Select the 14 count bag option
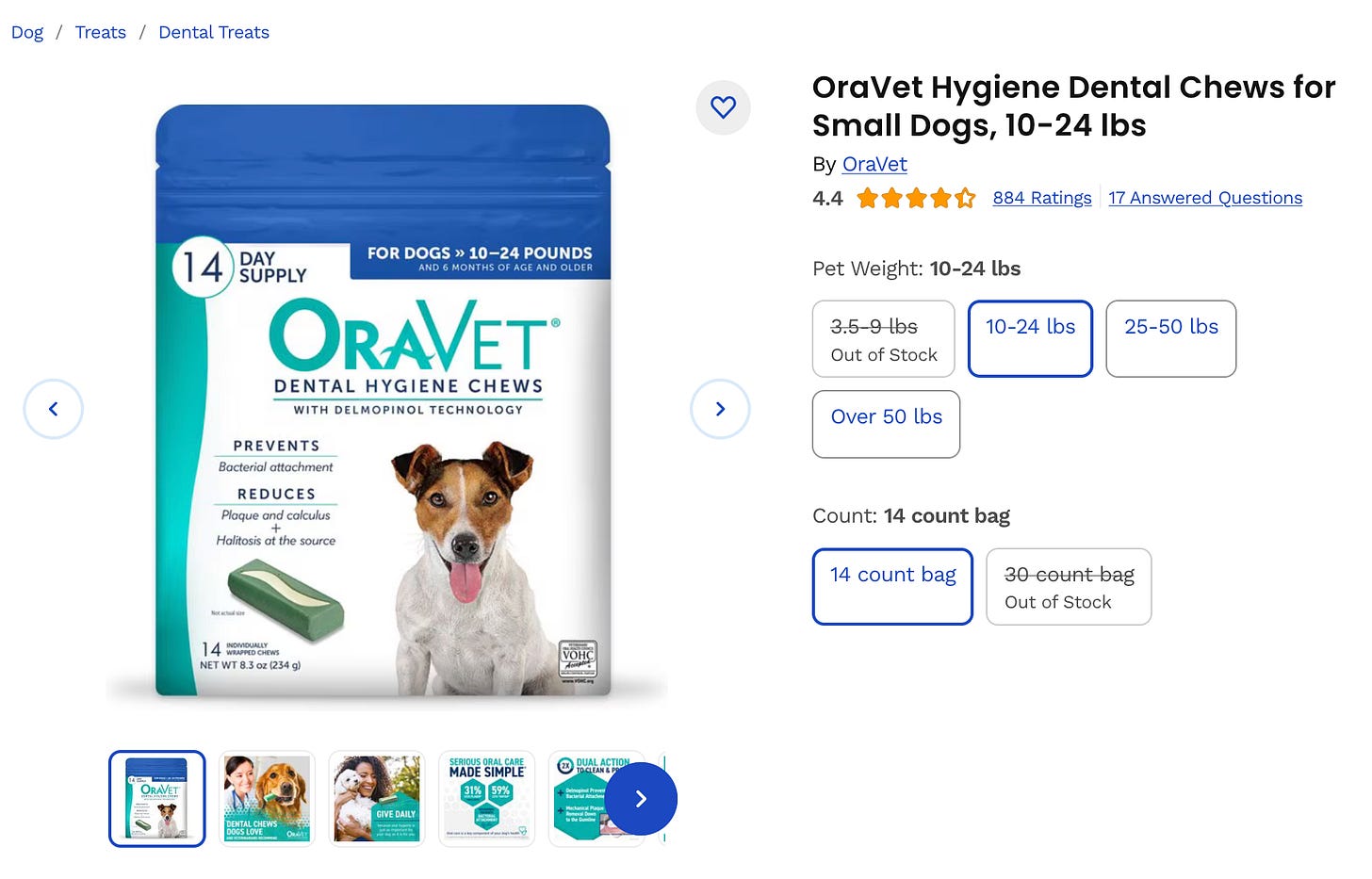1372x879 pixels. (892, 587)
